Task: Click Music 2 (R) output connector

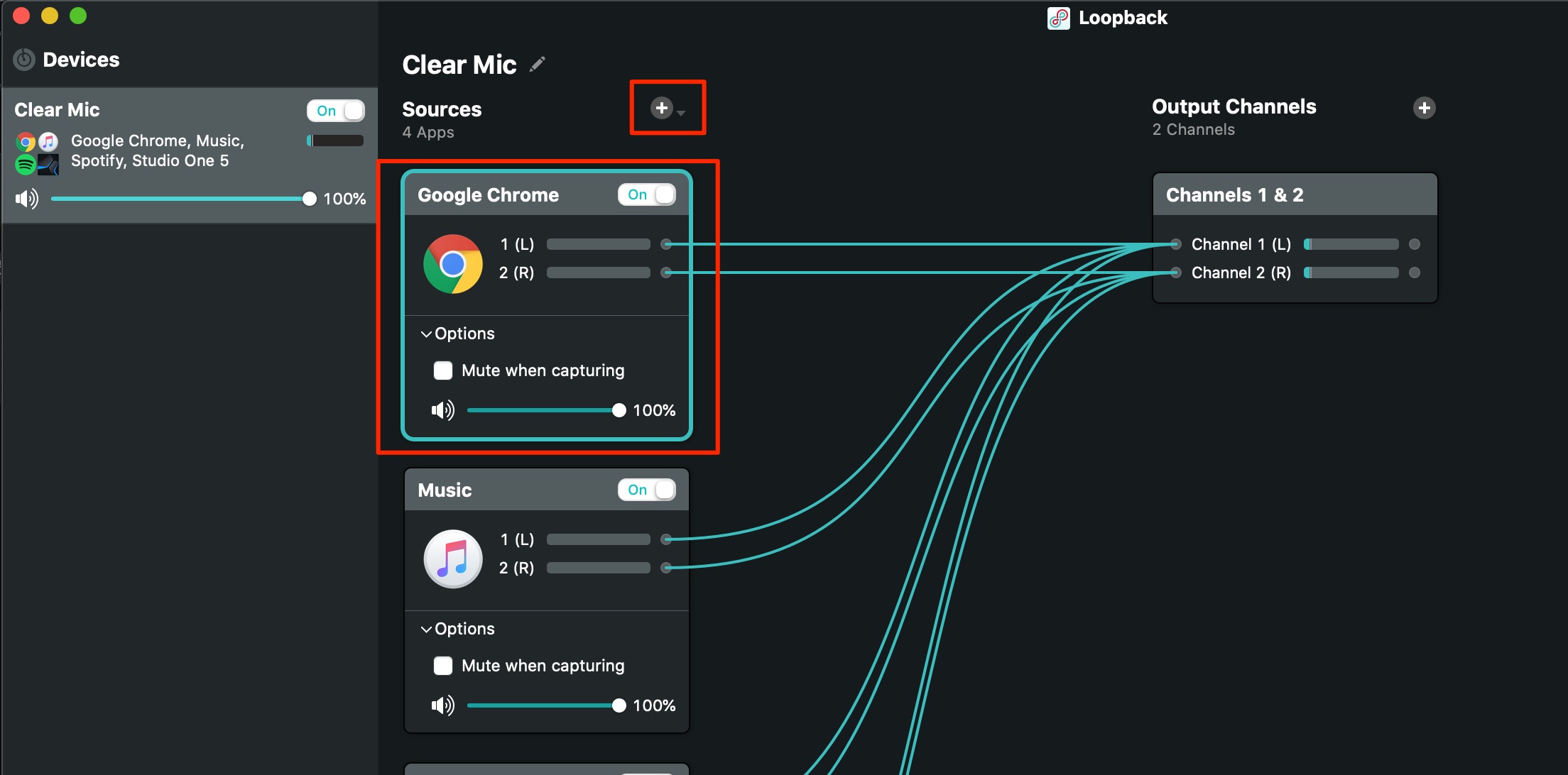Action: click(x=666, y=568)
